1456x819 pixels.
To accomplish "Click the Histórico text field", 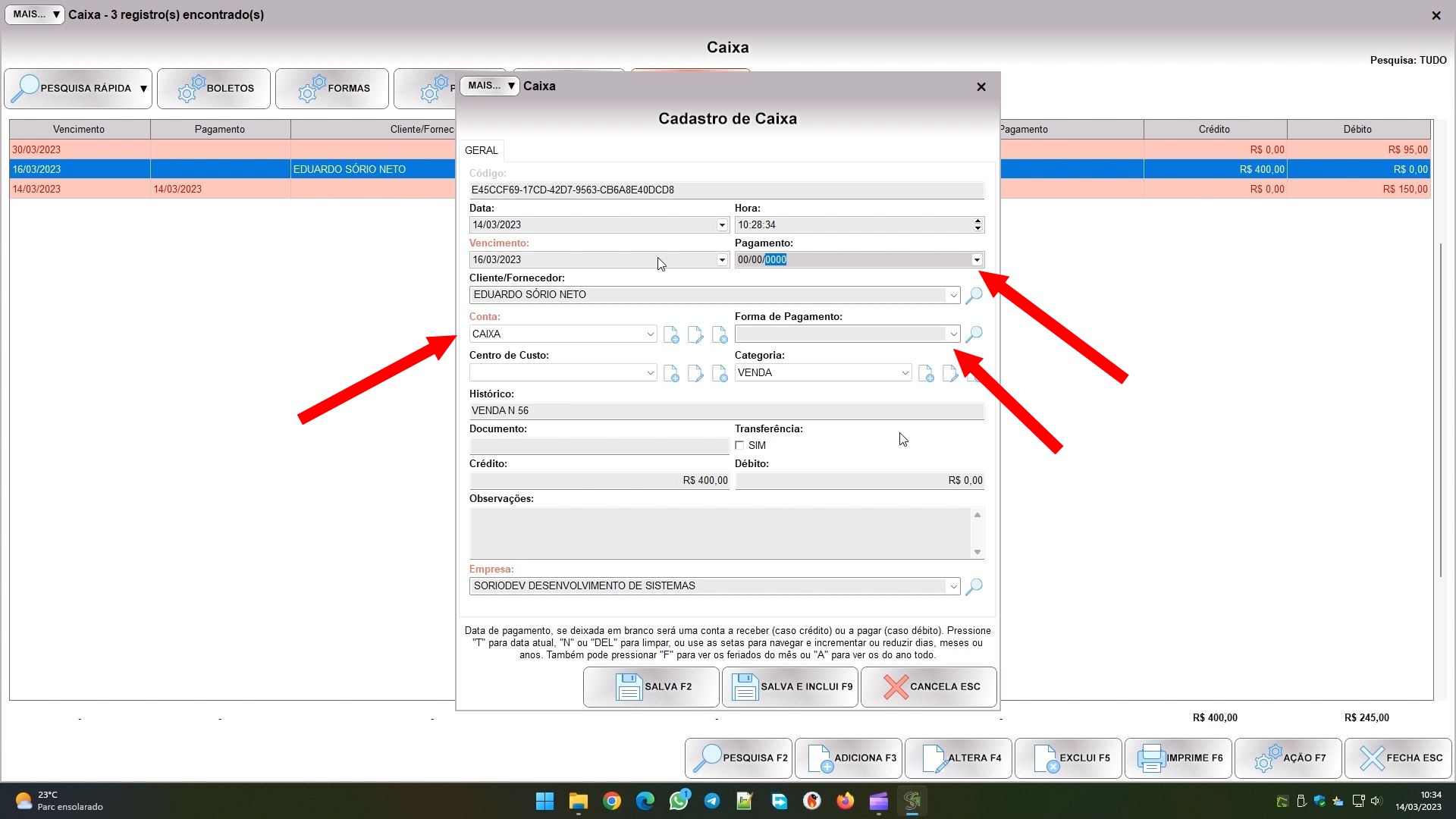I will (726, 411).
